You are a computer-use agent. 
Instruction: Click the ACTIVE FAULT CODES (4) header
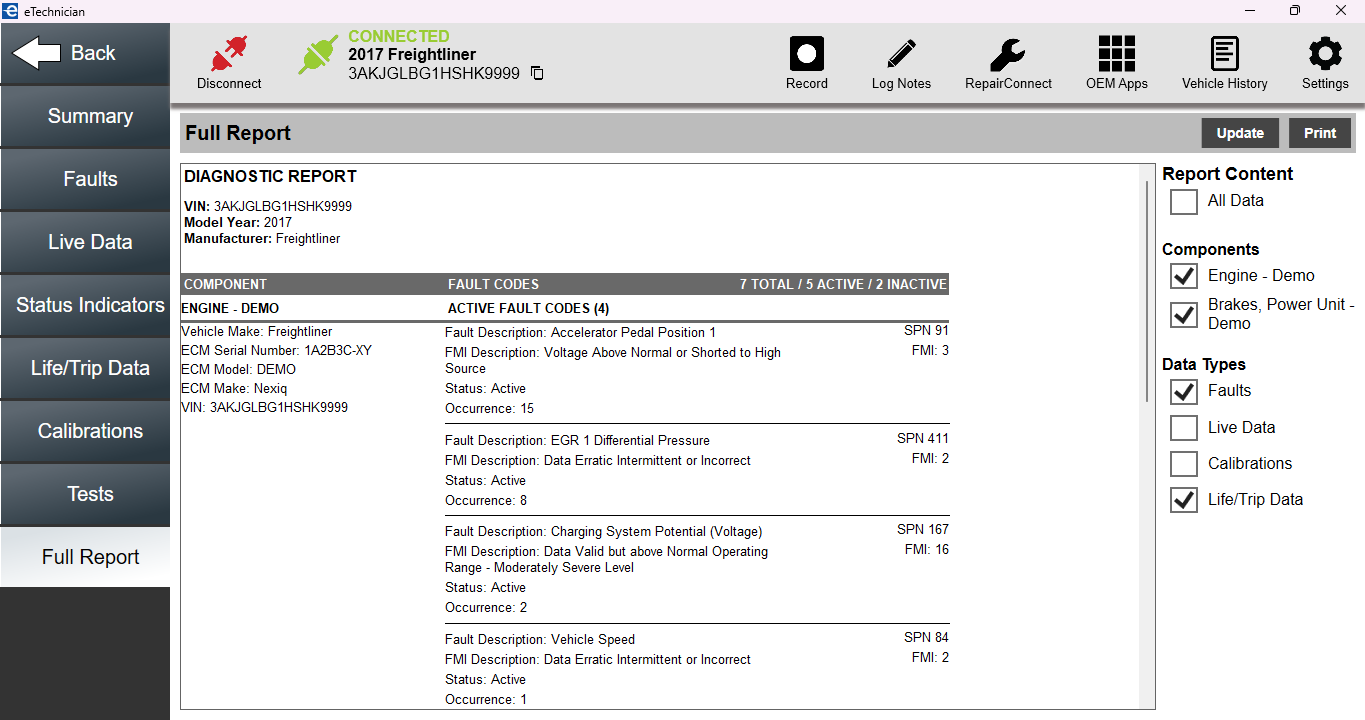(x=528, y=309)
